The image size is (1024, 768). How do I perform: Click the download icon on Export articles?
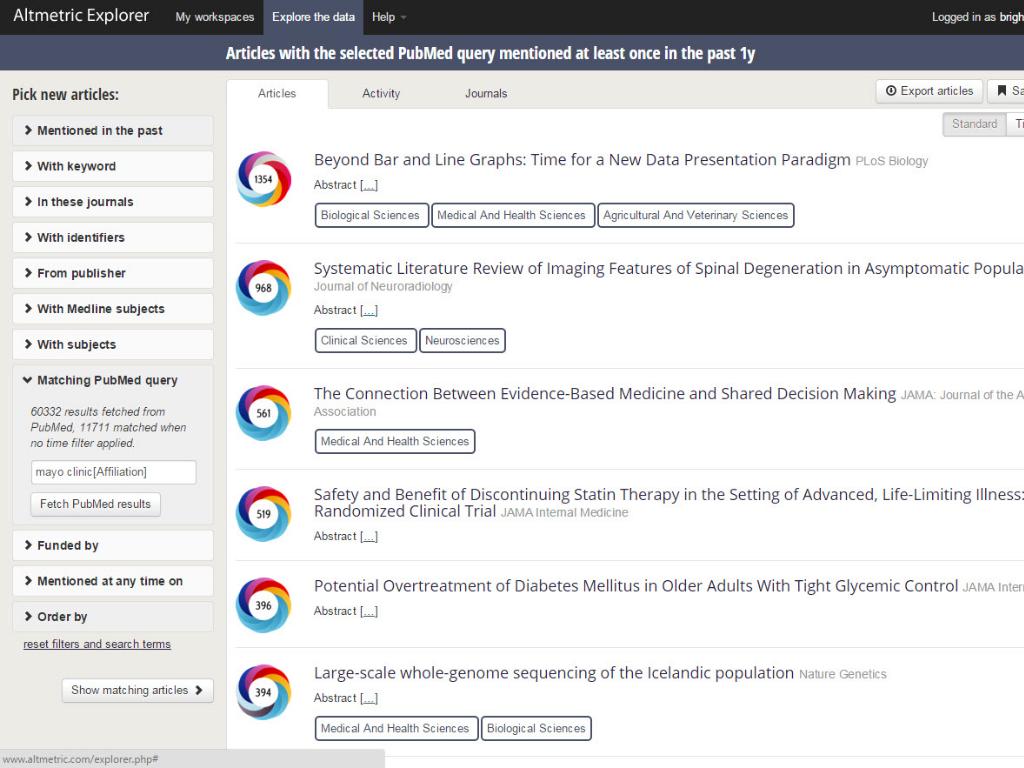889,90
